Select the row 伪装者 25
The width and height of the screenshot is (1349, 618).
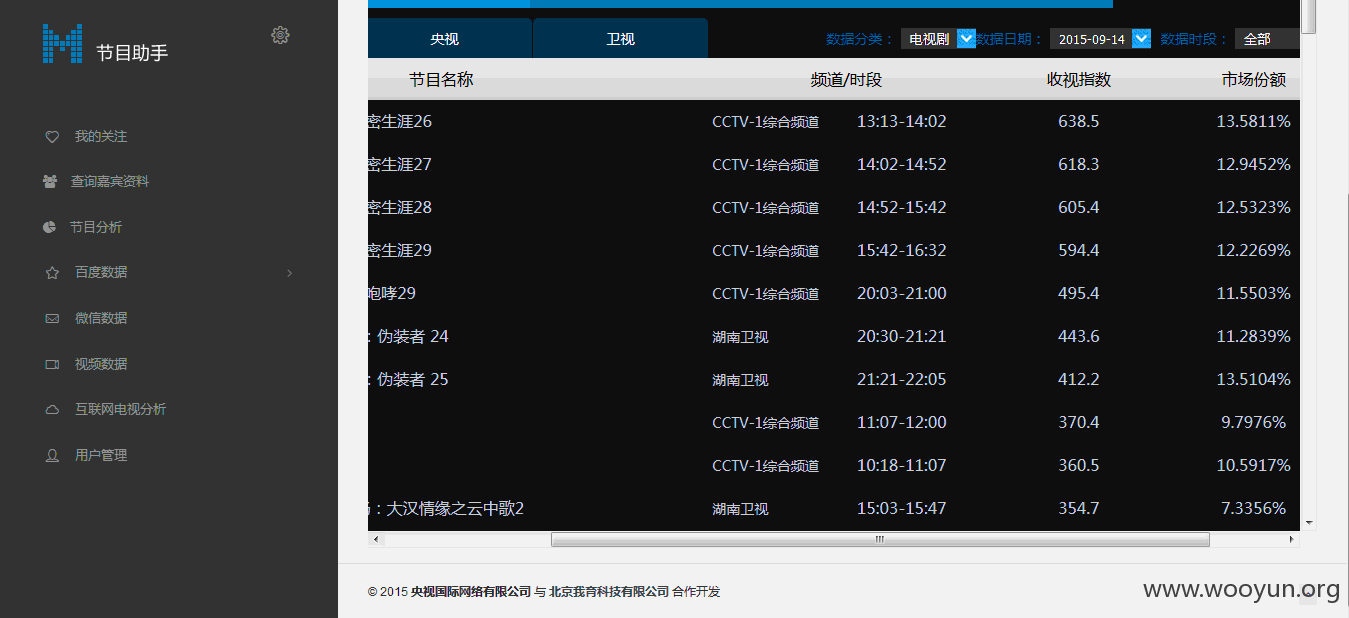coord(834,379)
